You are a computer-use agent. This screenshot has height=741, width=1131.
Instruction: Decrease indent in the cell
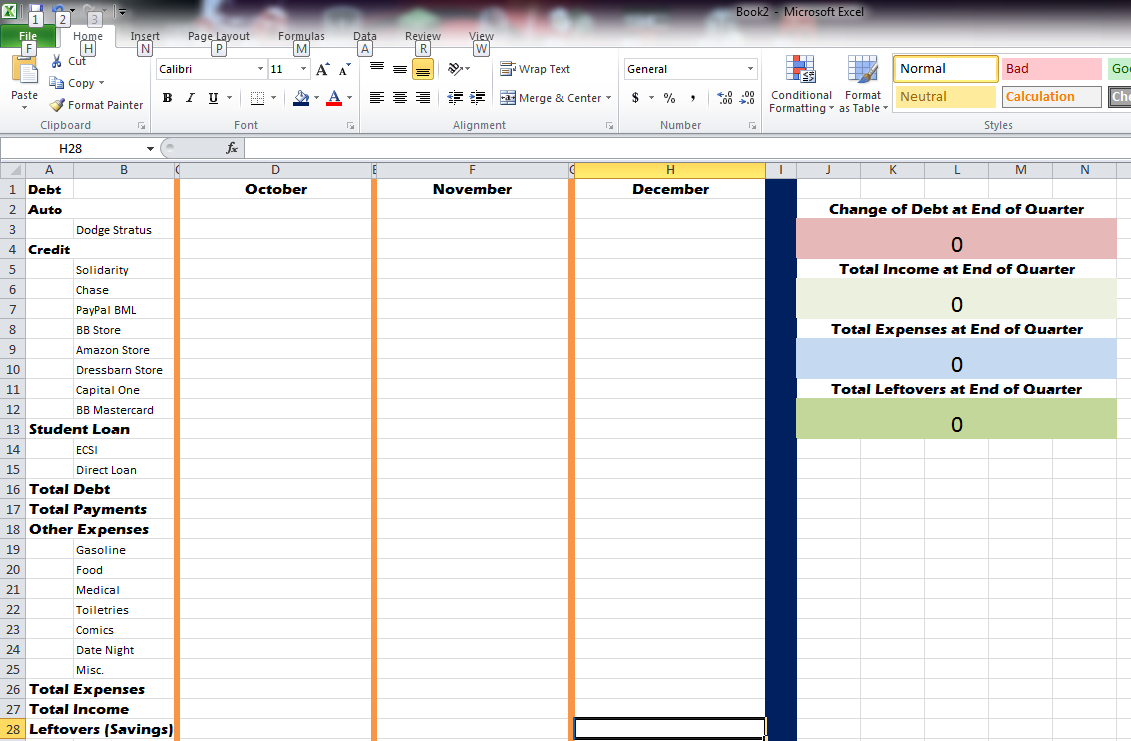coord(455,97)
